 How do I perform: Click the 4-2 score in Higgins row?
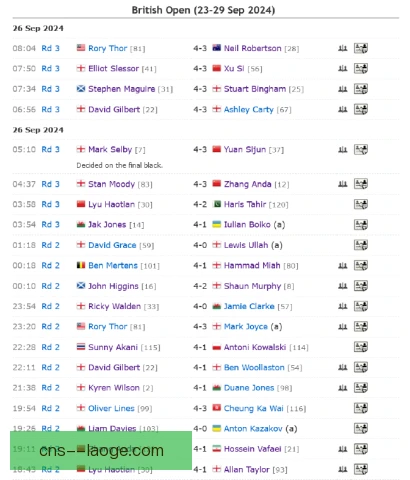click(200, 286)
